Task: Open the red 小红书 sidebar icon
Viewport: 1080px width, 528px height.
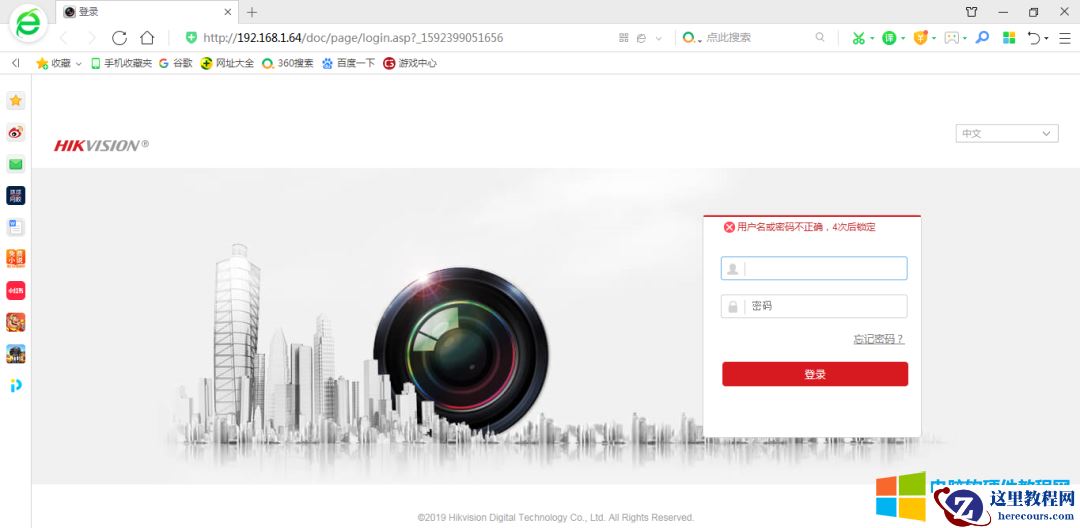Action: coord(16,291)
